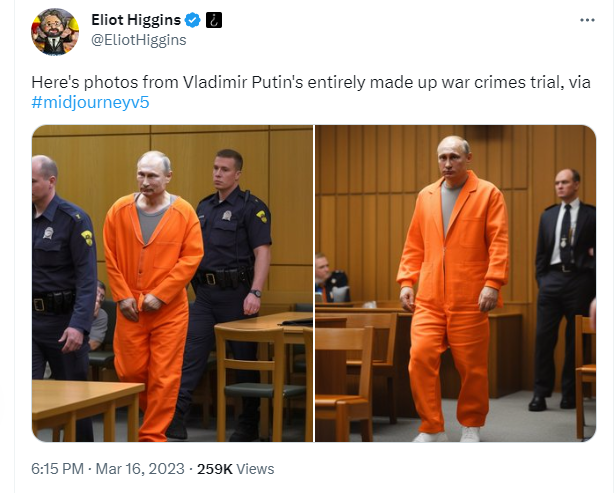The width and height of the screenshot is (615, 493).
Task: Open the three-dot more options menu
Action: pyautogui.click(x=587, y=20)
